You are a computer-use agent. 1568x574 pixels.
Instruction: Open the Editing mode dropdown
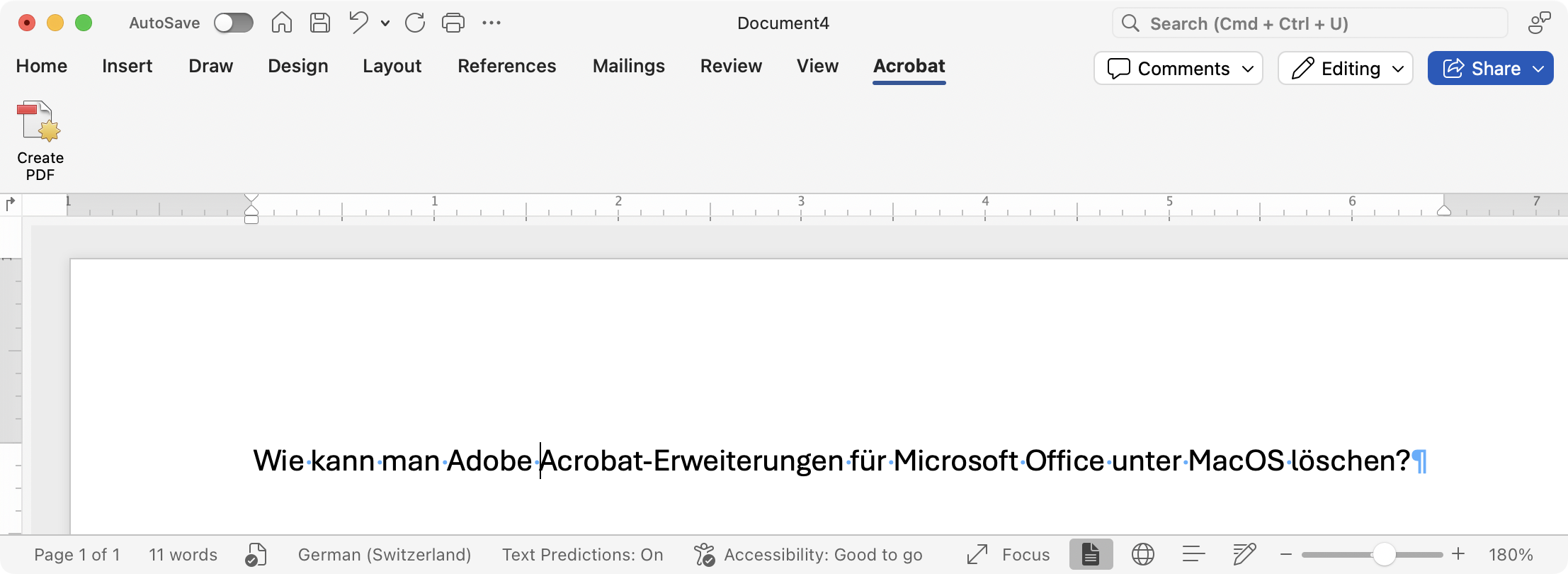(1345, 68)
